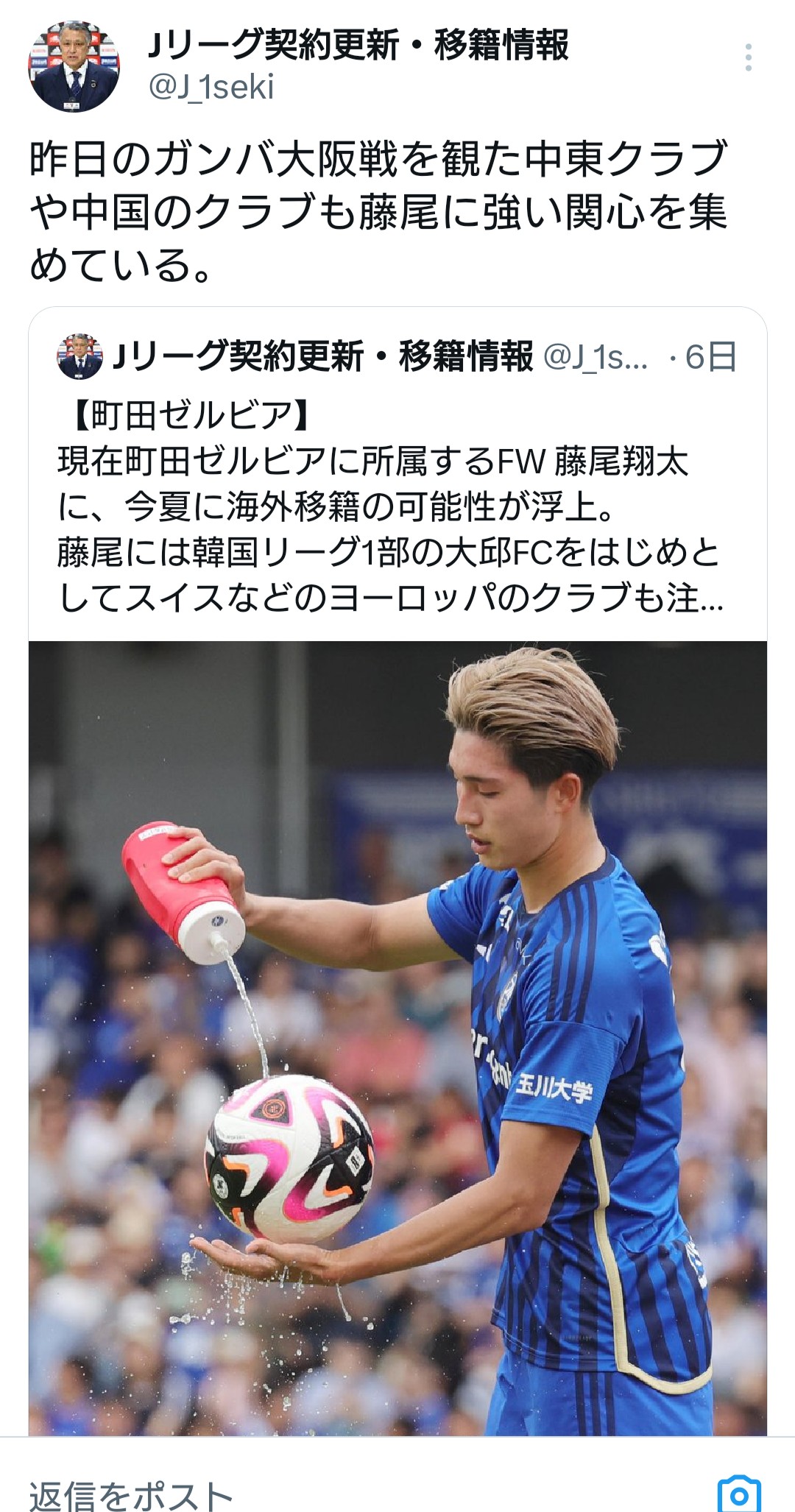View the photo of player pouring water
Screen dimensions: 795x1512
[x=398, y=1038]
